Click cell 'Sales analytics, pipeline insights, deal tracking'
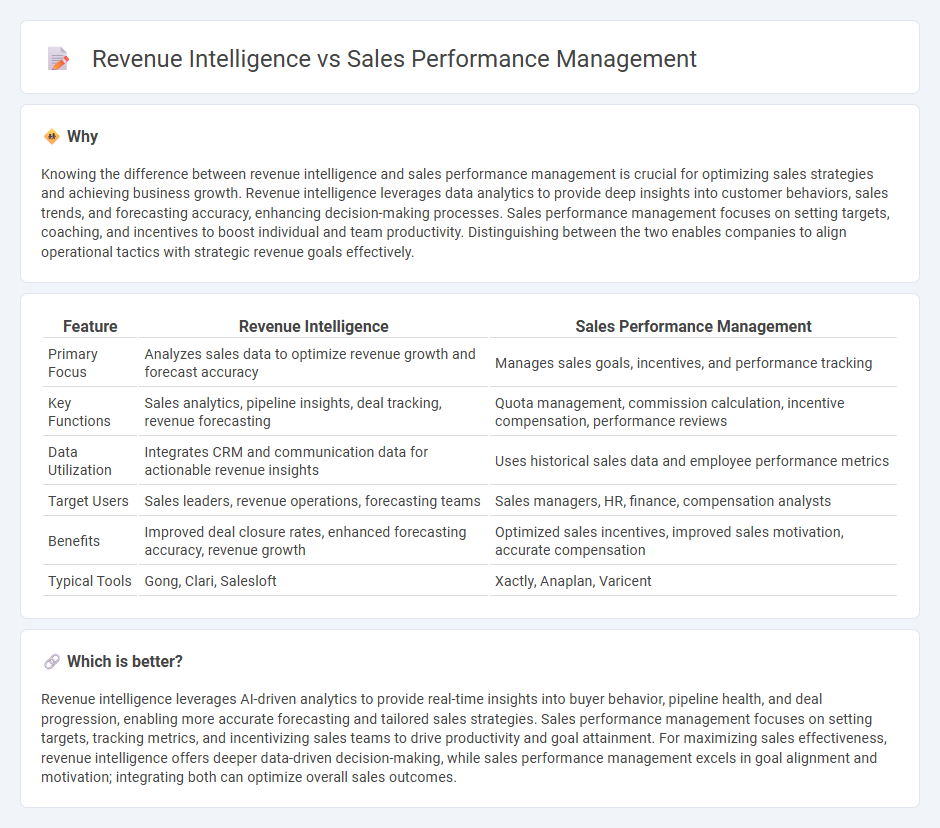This screenshot has width=940, height=828. [x=314, y=412]
